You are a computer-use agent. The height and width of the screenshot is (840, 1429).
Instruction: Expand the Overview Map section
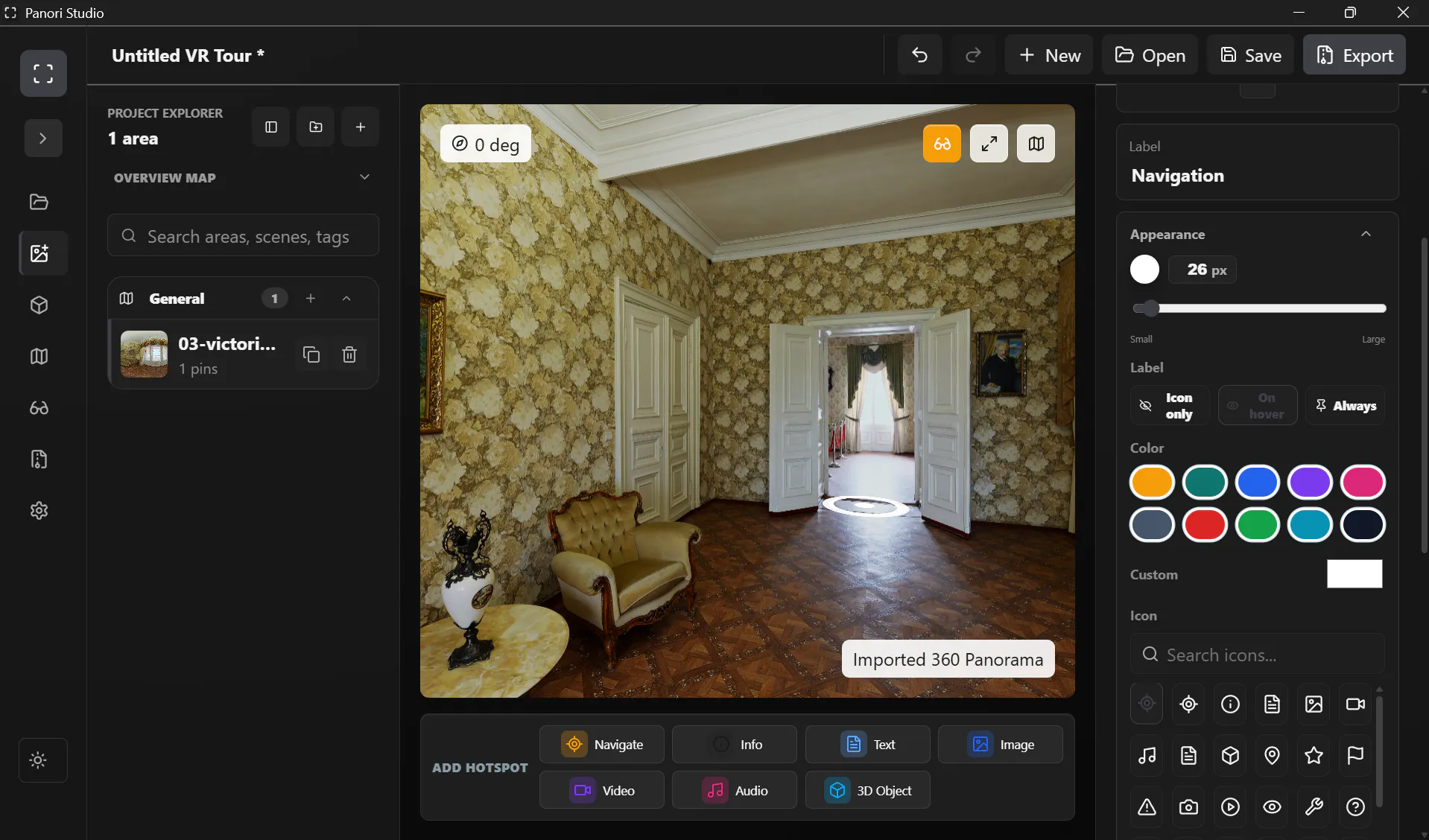pyautogui.click(x=243, y=178)
